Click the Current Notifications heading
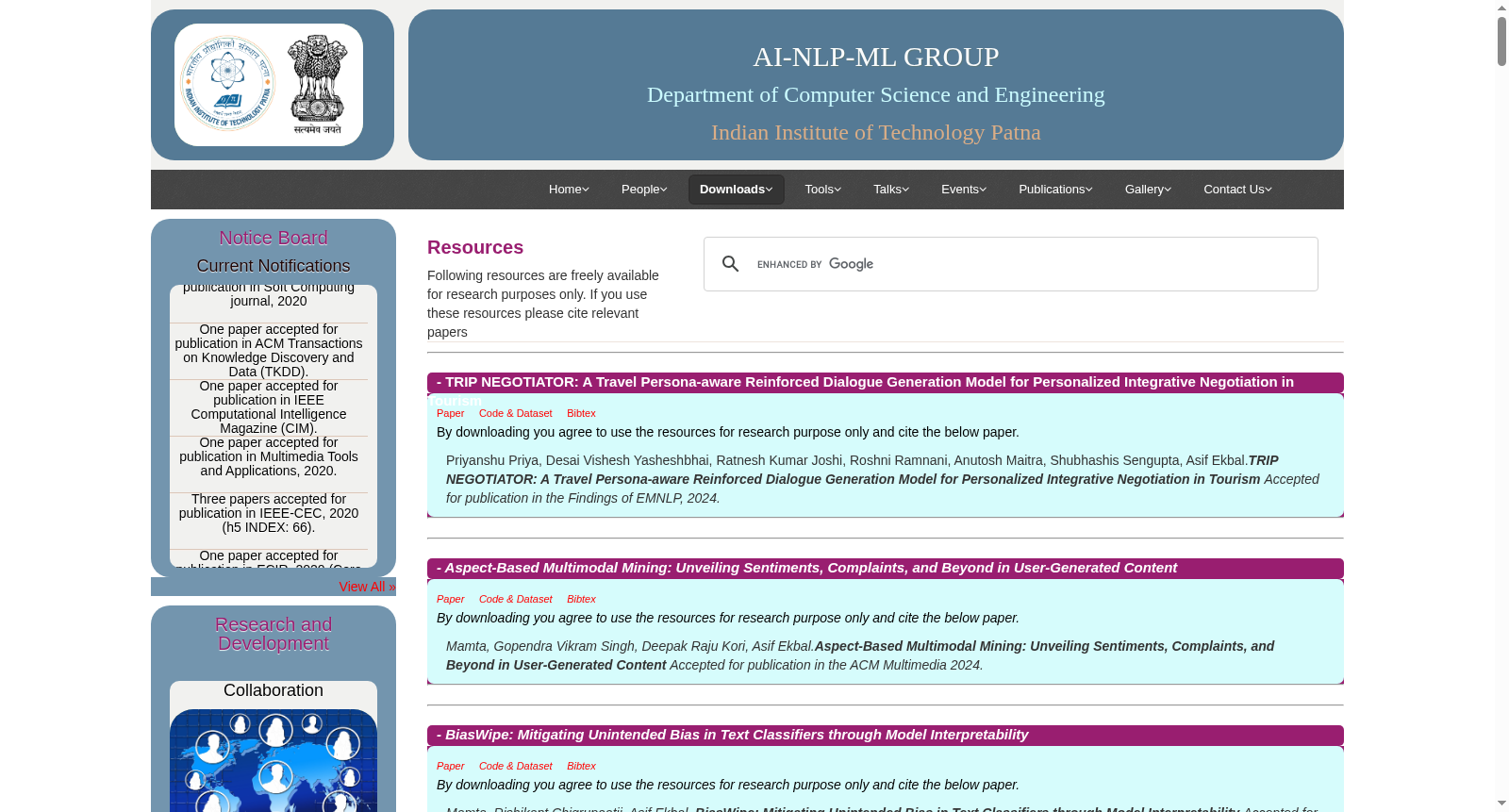The image size is (1509, 812). (x=274, y=266)
